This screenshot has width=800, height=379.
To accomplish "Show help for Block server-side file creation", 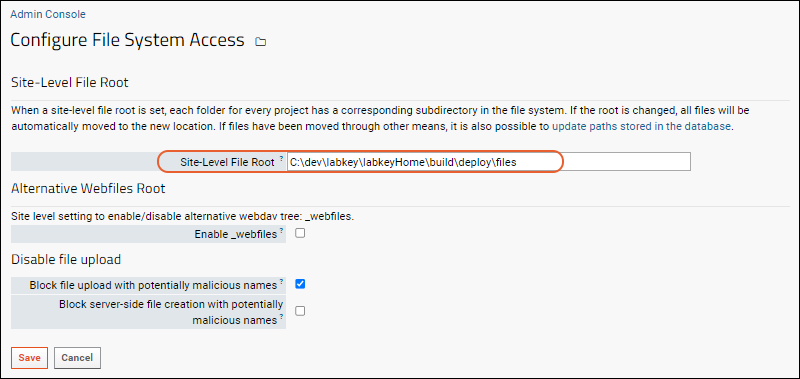I will click(x=281, y=318).
